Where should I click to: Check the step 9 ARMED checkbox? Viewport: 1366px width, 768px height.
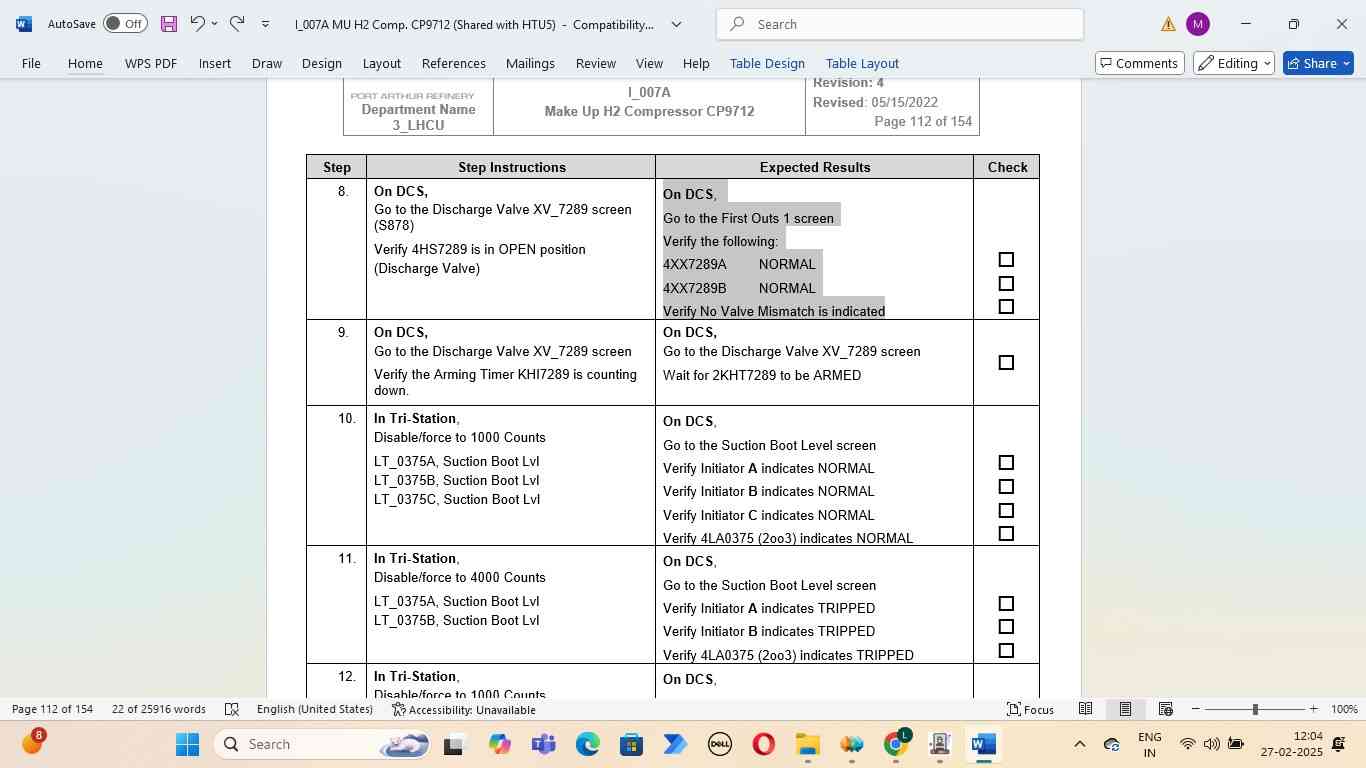tap(1006, 363)
